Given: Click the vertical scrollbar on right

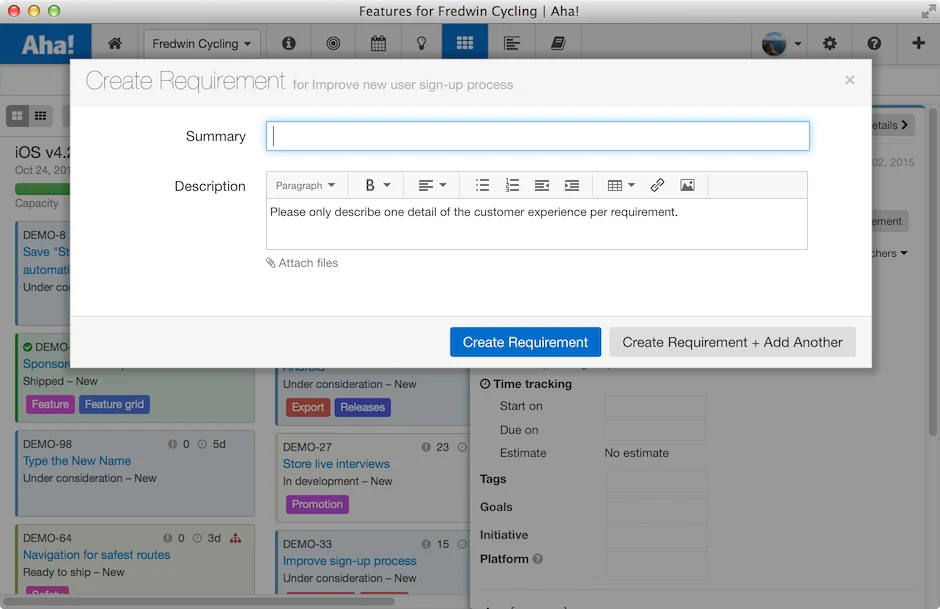Looking at the screenshot, I should coord(932,272).
